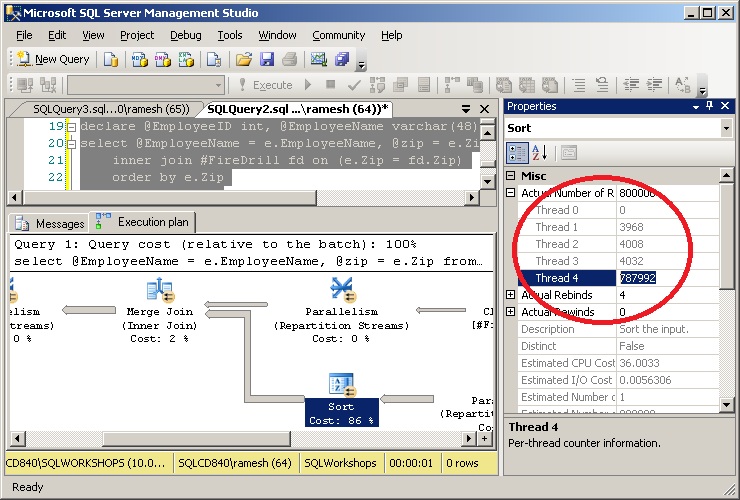Viewport: 740px width, 500px height.
Task: Collapse the Misc category
Action: (x=511, y=176)
